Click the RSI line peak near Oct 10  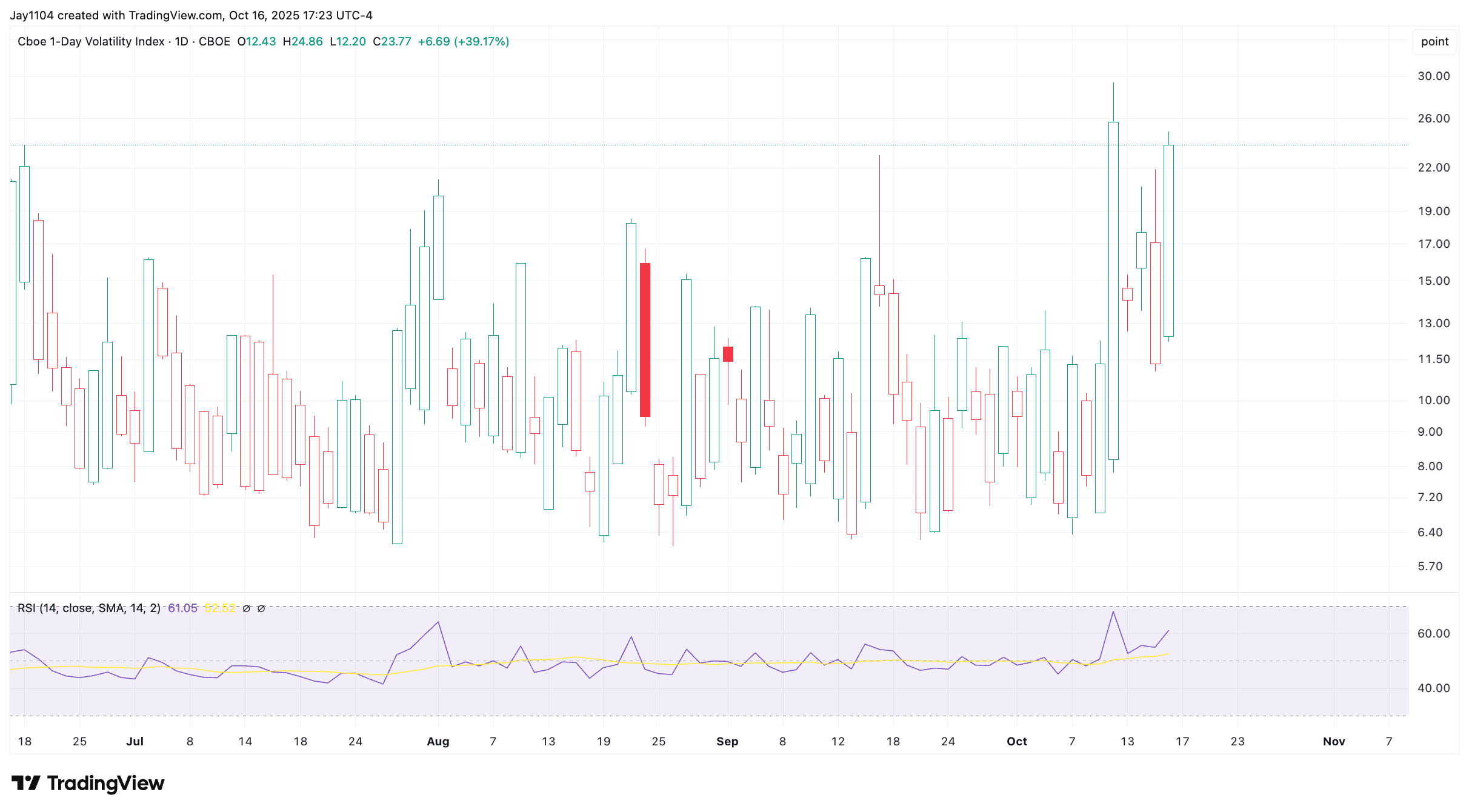click(1113, 612)
